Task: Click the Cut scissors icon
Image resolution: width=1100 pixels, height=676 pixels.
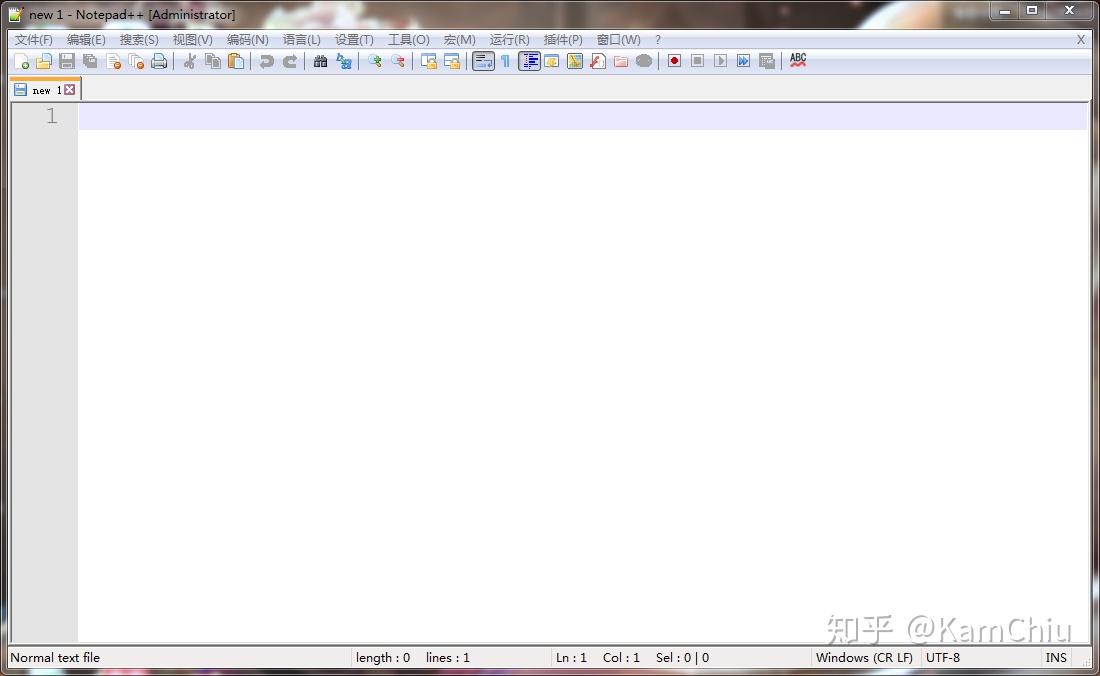Action: [x=189, y=61]
